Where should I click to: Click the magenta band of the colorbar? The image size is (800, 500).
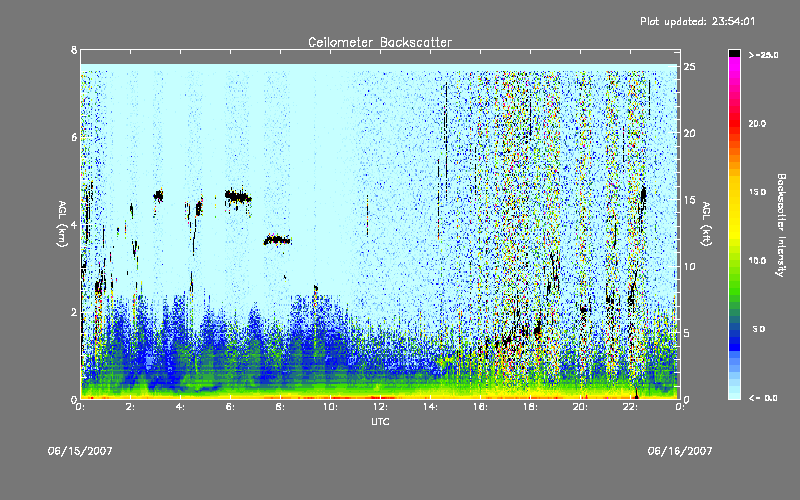point(734,64)
